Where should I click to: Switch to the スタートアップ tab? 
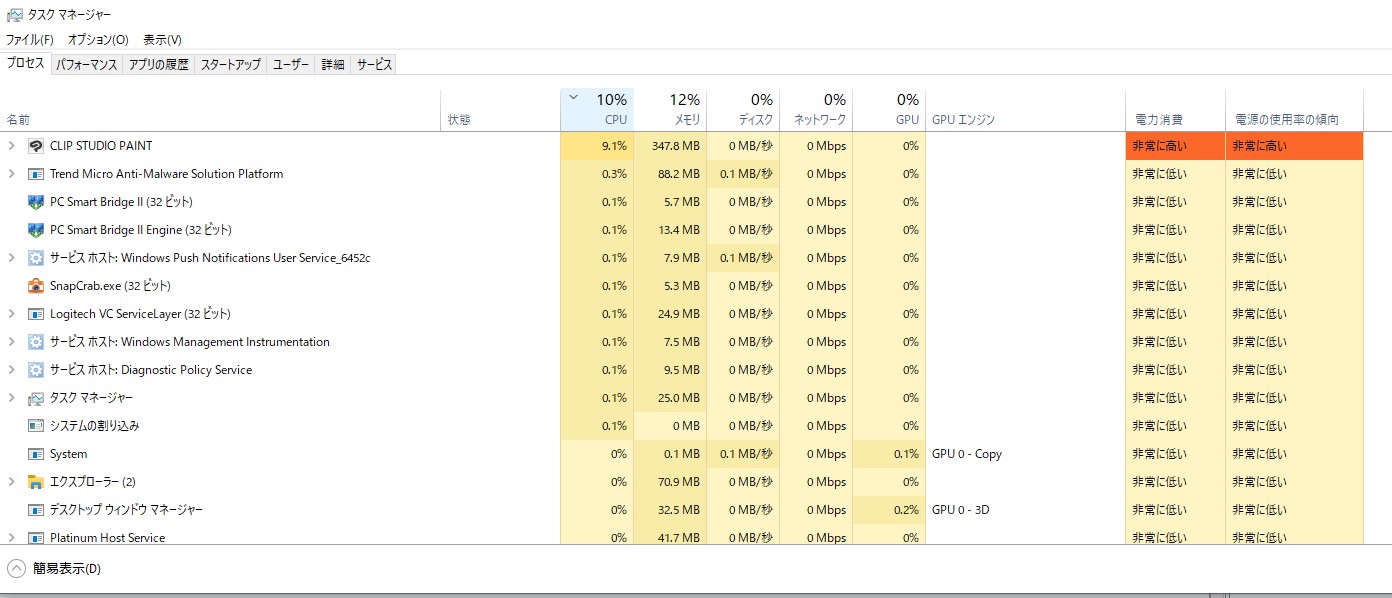(231, 65)
